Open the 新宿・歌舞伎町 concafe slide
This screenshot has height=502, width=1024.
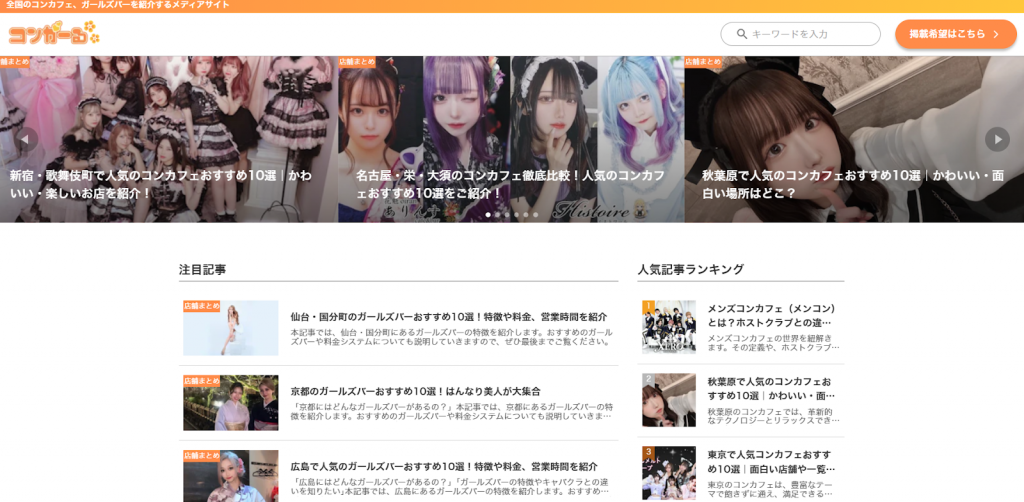click(x=160, y=184)
